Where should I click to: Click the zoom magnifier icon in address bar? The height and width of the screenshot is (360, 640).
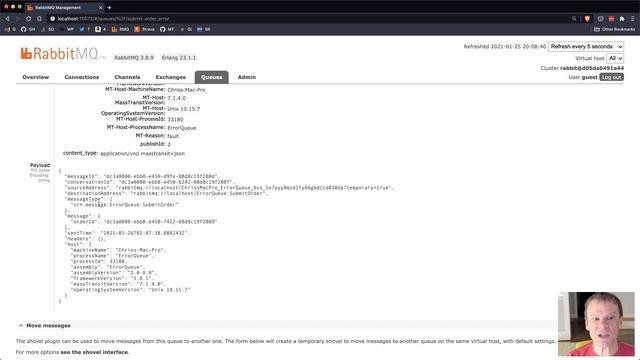pos(574,19)
